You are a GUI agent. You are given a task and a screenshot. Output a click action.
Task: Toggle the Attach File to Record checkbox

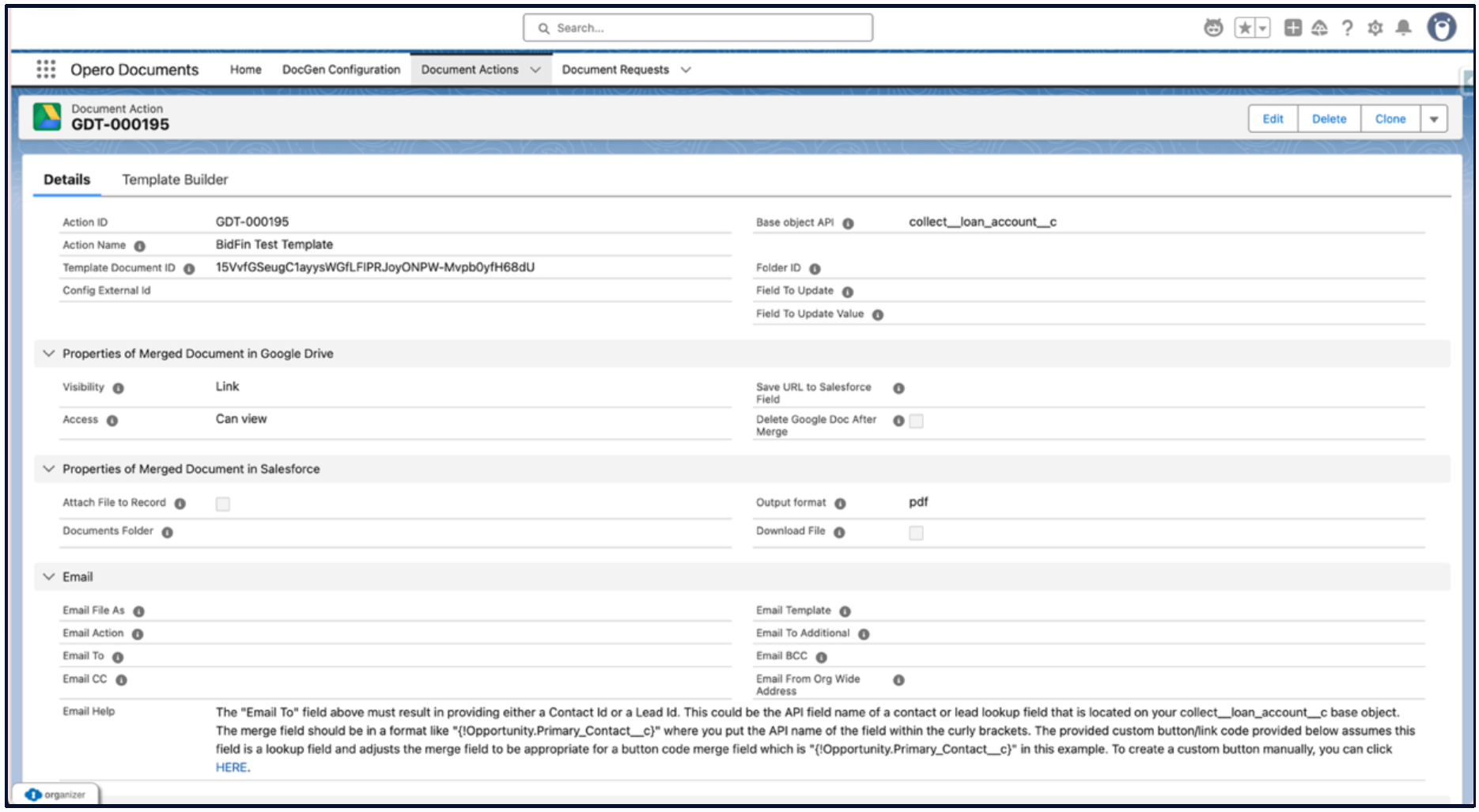[x=223, y=504]
